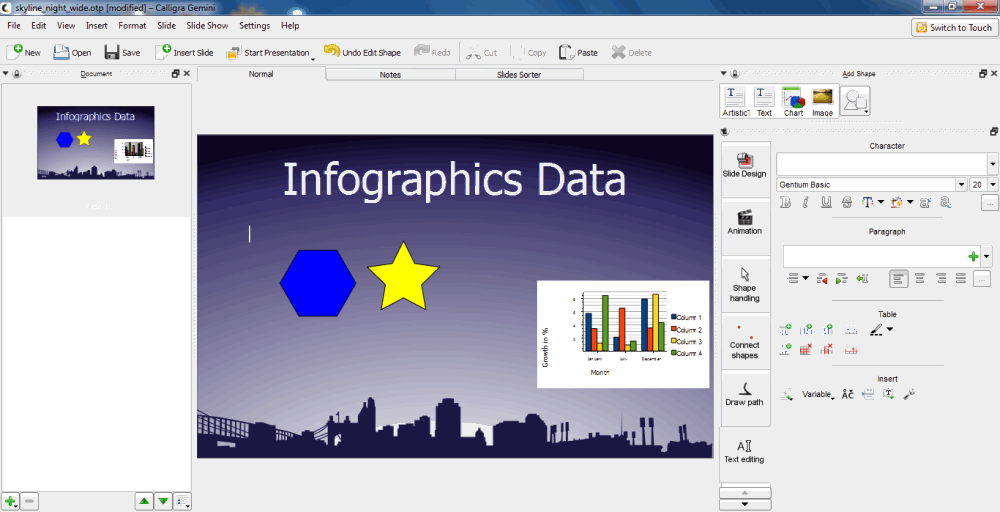Add an Artistic Text shape
1000x512 pixels.
click(735, 102)
